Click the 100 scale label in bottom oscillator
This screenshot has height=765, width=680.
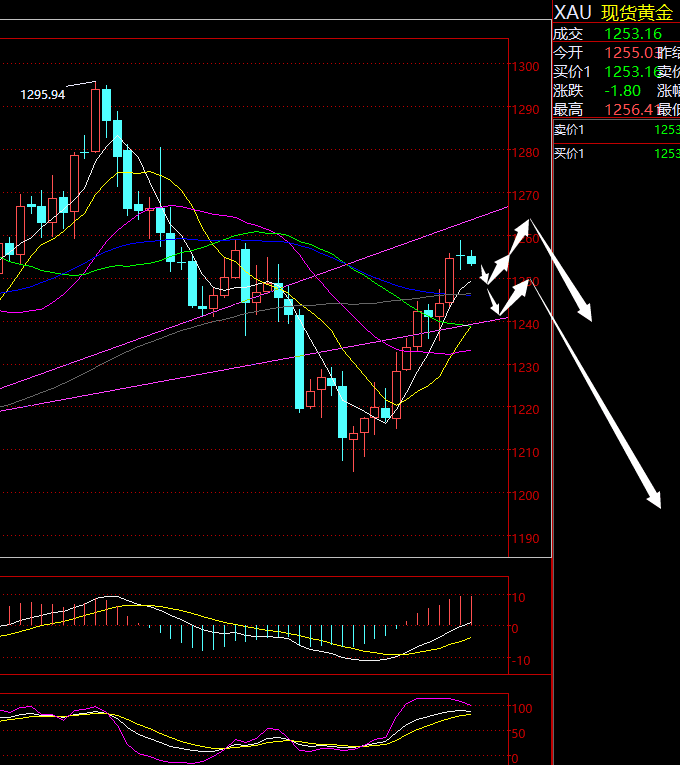522,708
